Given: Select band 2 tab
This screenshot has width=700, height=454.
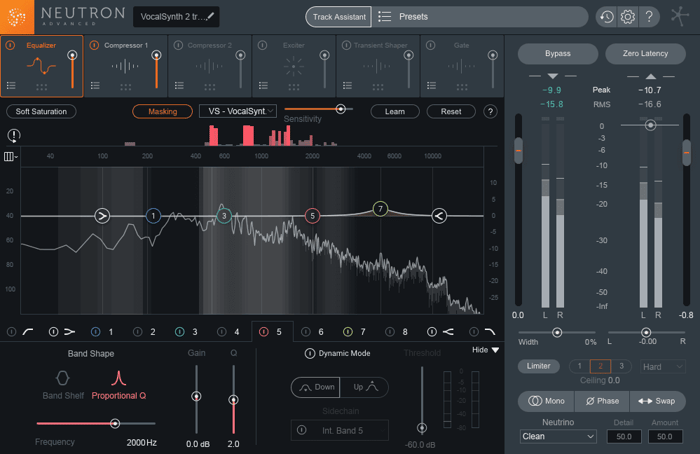Looking at the screenshot, I should pos(146,332).
